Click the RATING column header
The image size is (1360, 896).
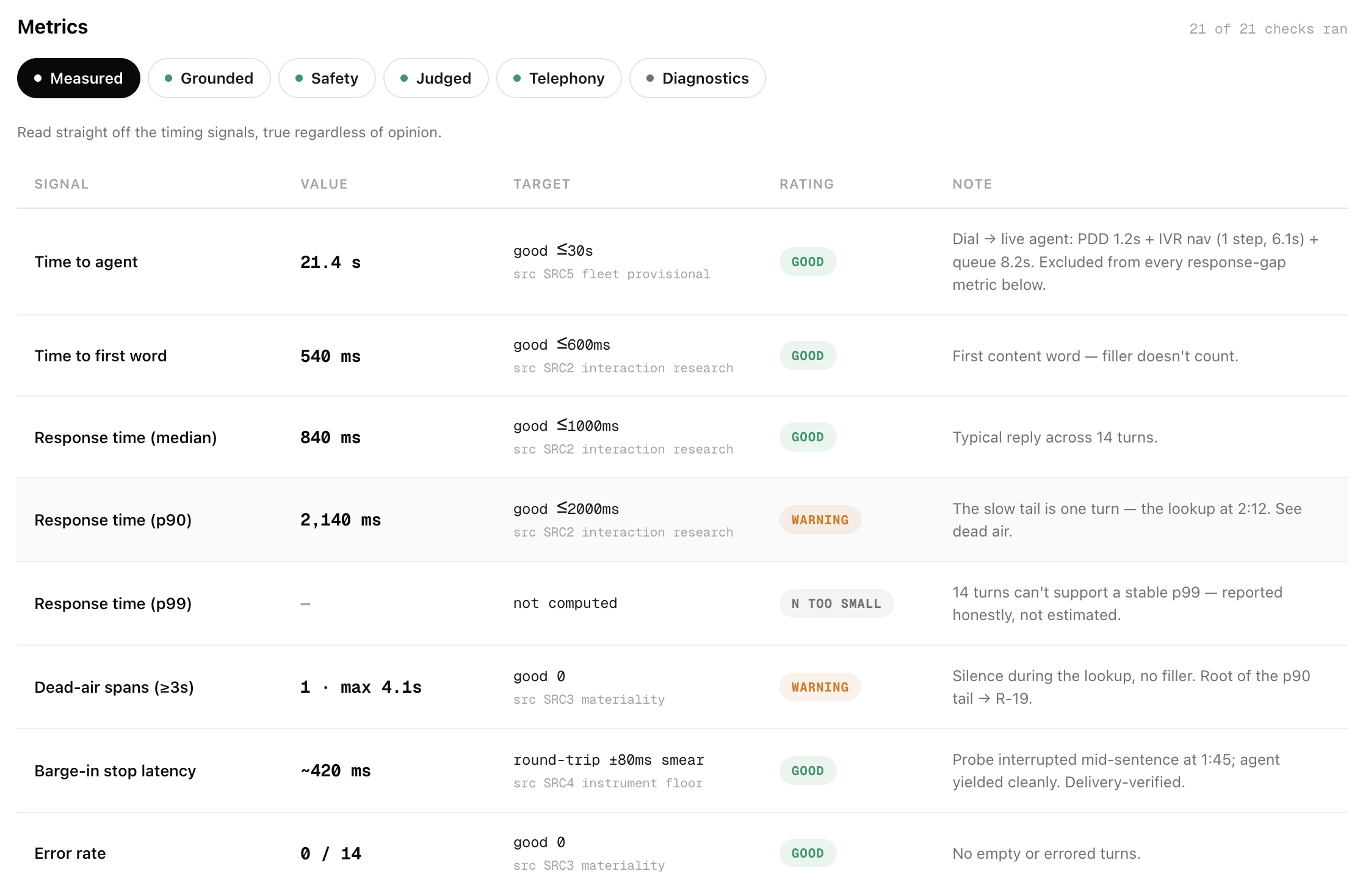tap(807, 184)
